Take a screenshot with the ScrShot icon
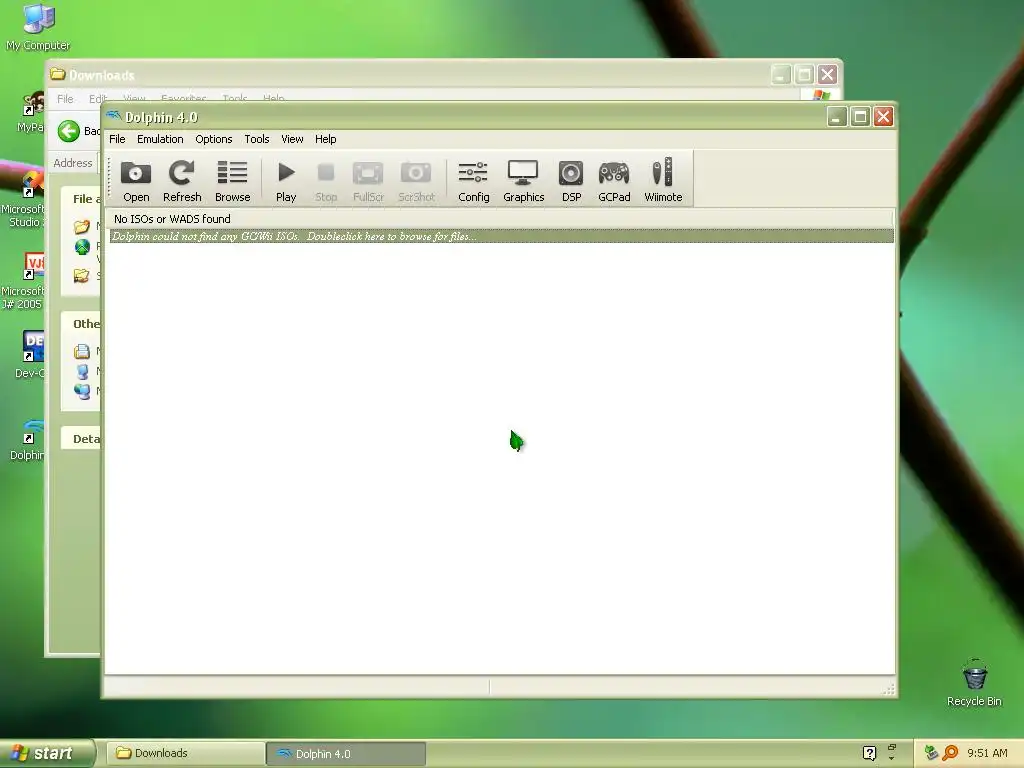 [416, 181]
